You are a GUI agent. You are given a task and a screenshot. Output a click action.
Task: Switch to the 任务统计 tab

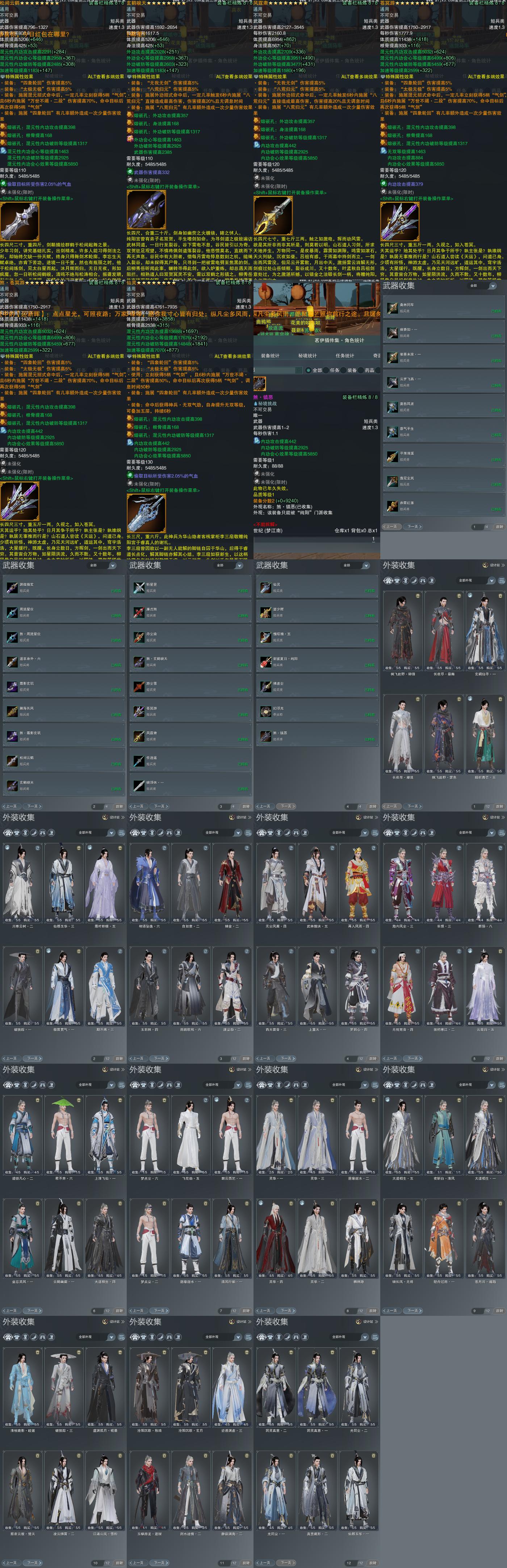click(x=345, y=356)
